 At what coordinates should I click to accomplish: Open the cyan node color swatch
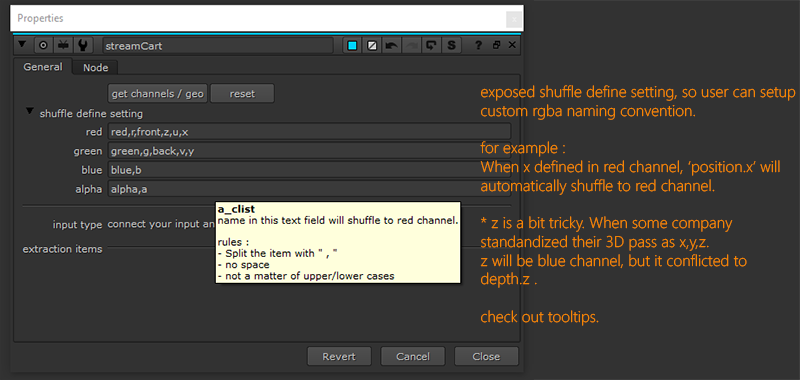pos(352,45)
